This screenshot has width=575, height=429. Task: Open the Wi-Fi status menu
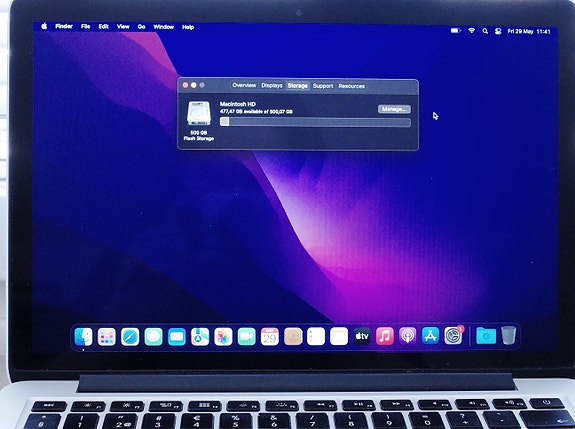(472, 31)
